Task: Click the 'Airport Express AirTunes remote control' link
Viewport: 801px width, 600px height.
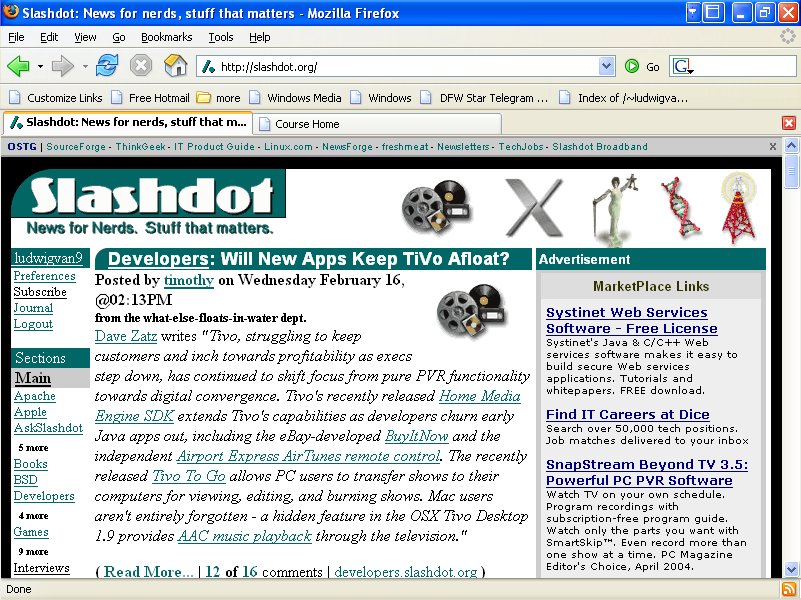Action: (308, 456)
